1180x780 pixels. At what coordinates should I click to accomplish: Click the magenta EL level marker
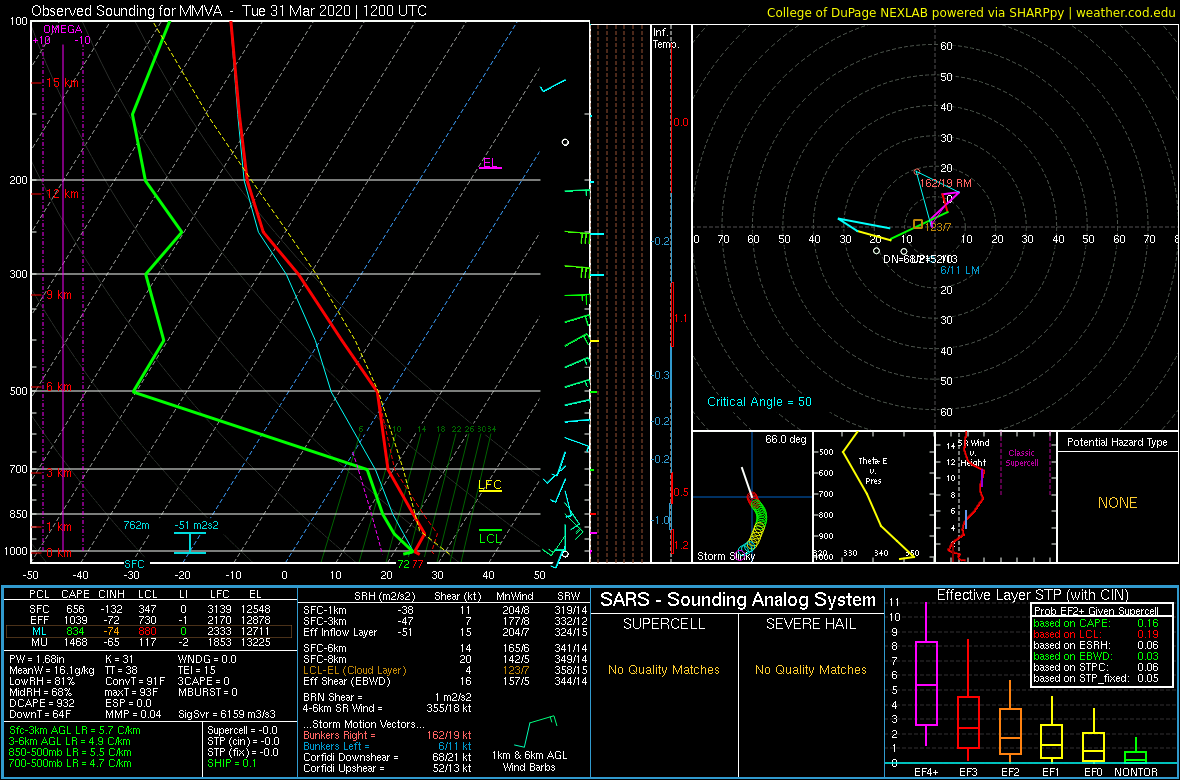(491, 164)
